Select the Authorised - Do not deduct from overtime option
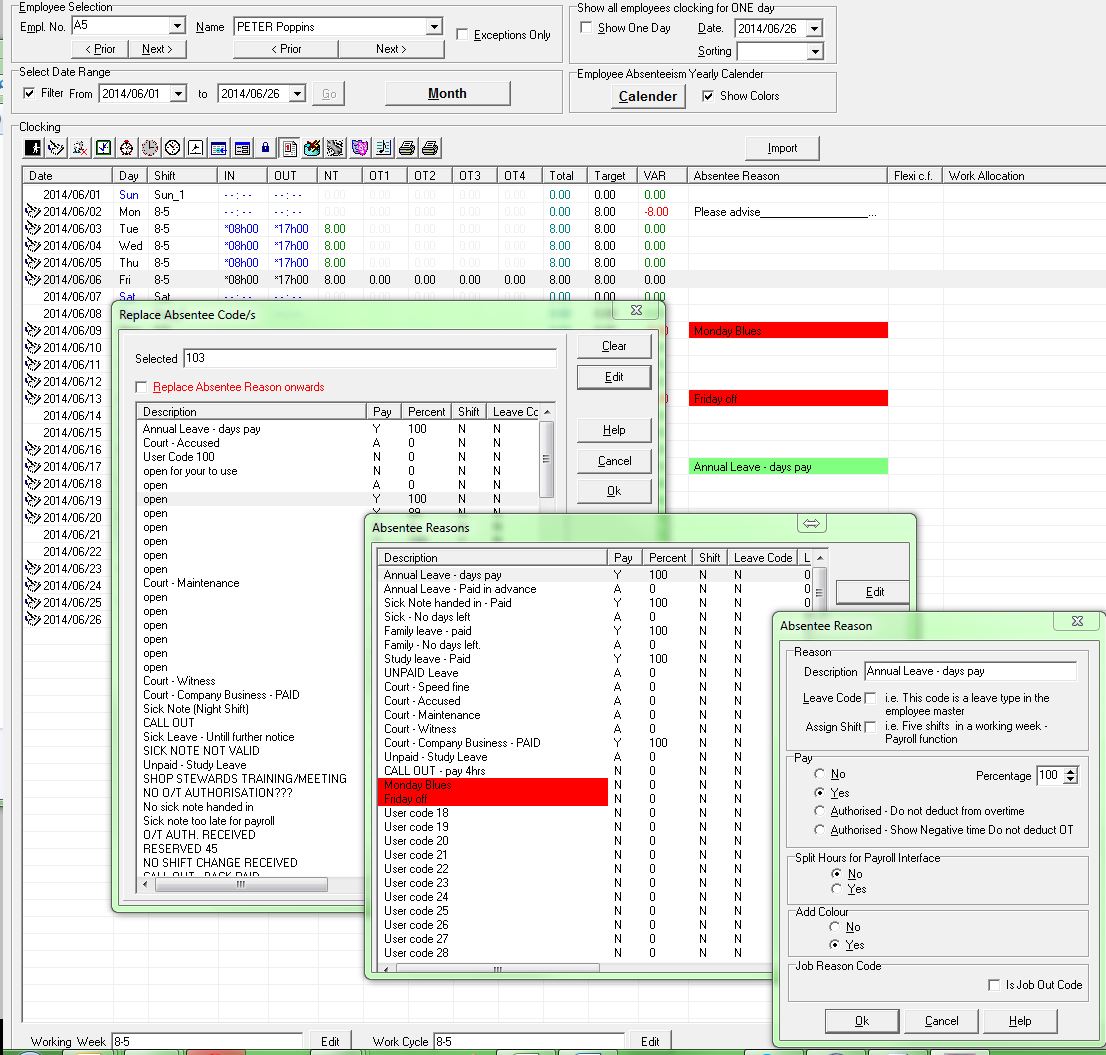Viewport: 1106px width, 1055px height. point(821,811)
